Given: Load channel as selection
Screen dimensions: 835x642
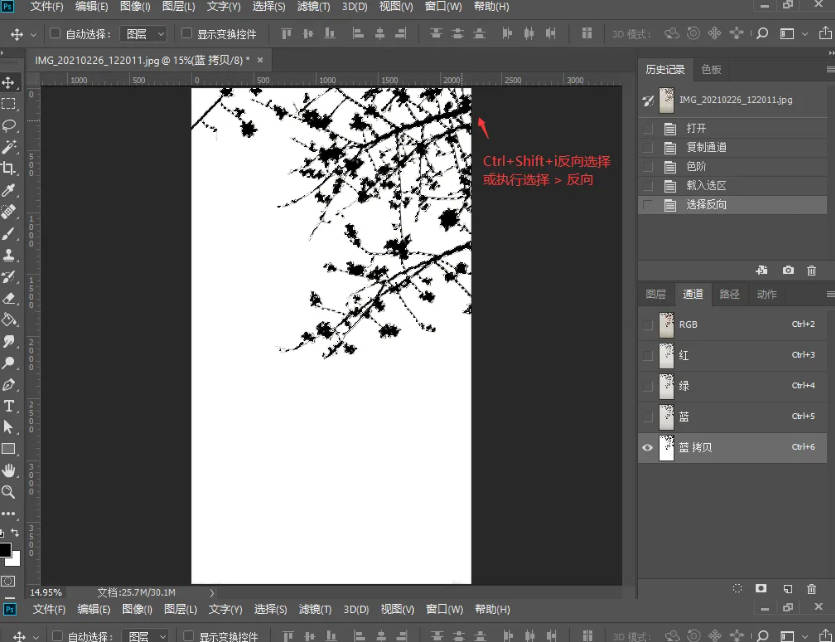Looking at the screenshot, I should click(x=737, y=588).
